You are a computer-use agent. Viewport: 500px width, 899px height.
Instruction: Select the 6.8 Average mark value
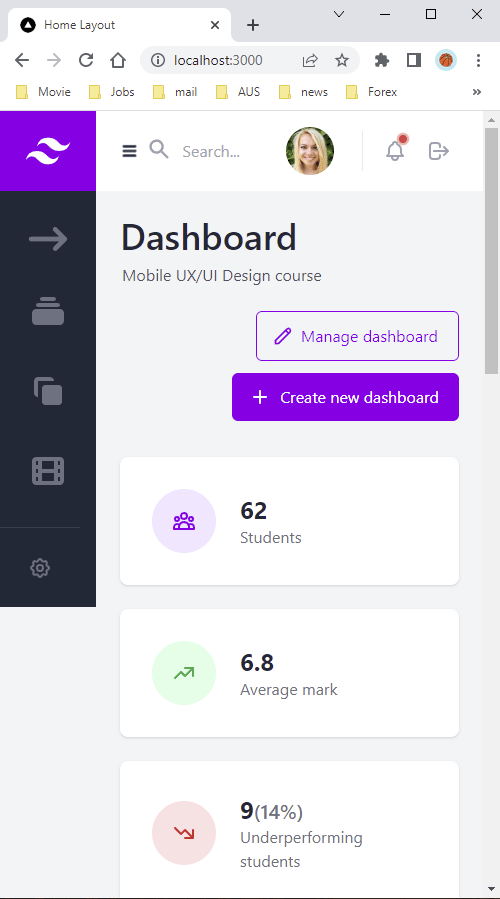click(x=257, y=663)
